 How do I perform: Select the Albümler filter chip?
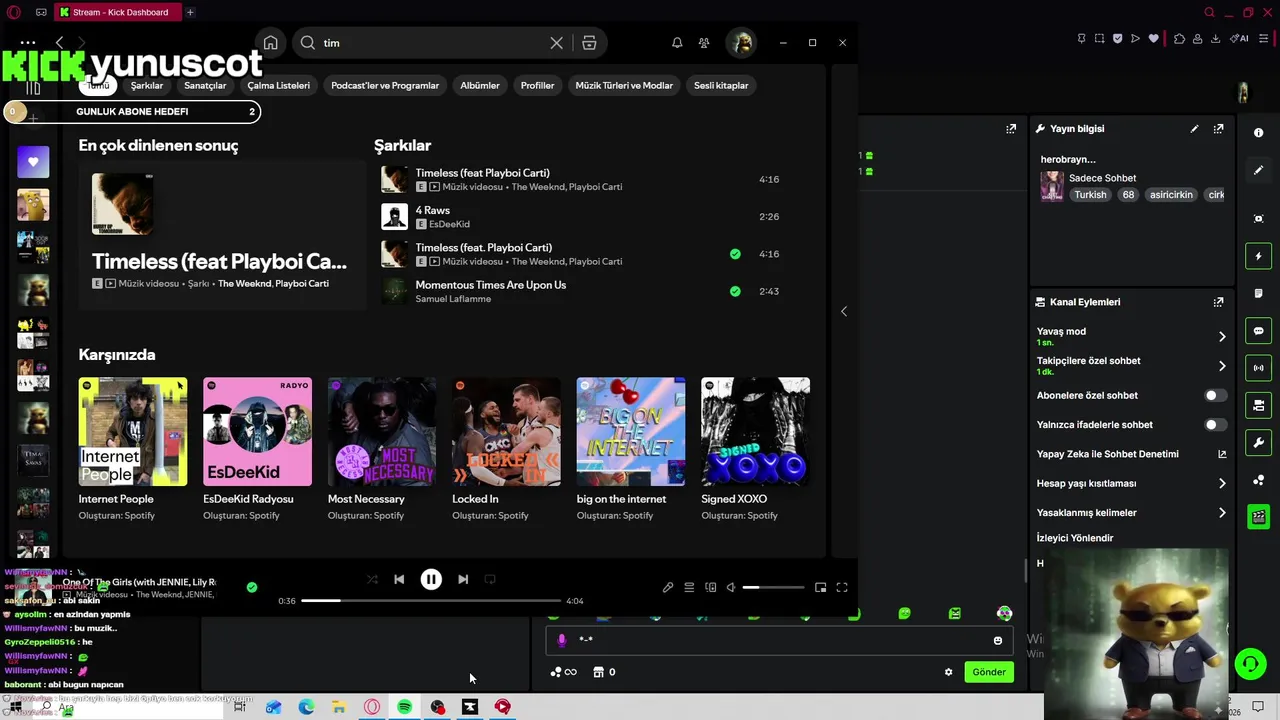[480, 85]
